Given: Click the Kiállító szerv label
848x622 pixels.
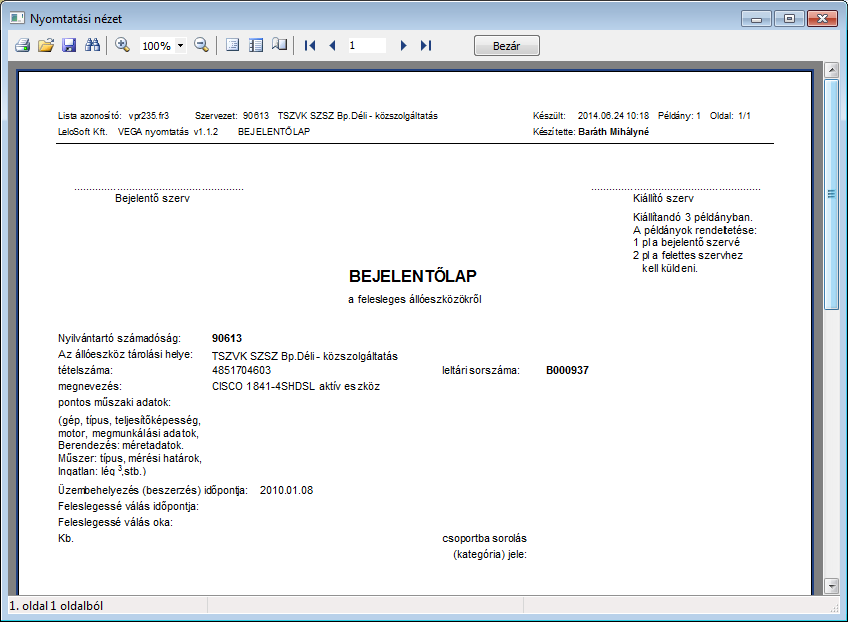Looking at the screenshot, I should [663, 198].
